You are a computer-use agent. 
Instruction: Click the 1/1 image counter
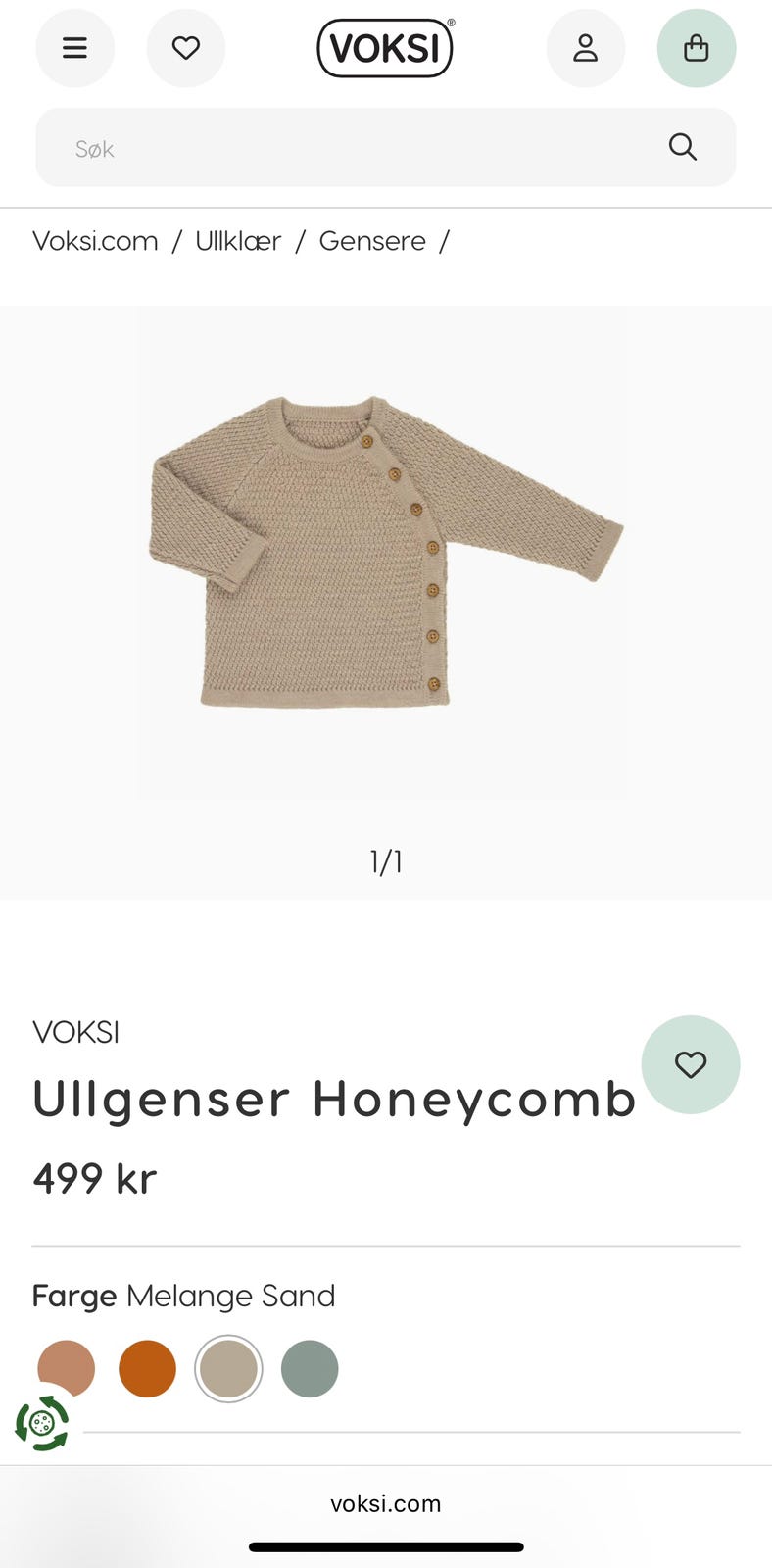click(386, 862)
